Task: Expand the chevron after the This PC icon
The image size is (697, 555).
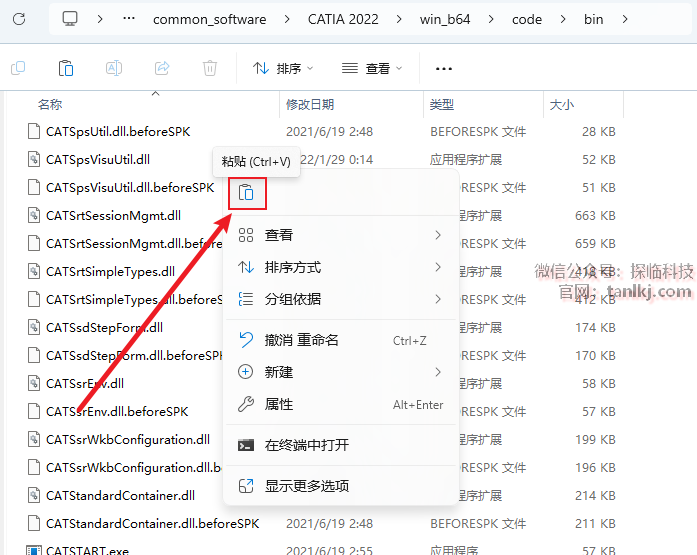Action: click(100, 19)
